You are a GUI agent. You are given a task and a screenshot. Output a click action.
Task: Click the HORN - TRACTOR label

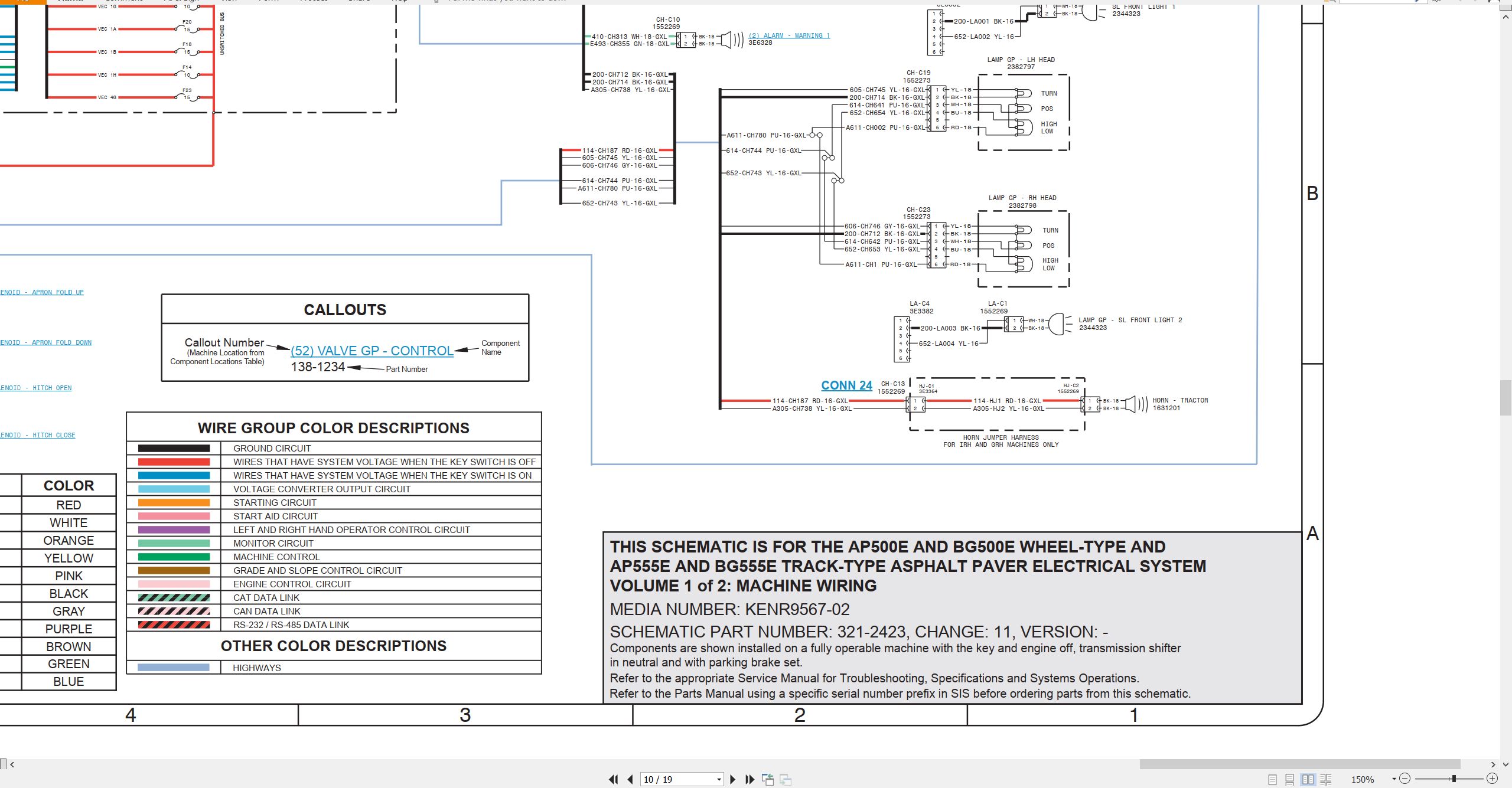pos(1180,400)
